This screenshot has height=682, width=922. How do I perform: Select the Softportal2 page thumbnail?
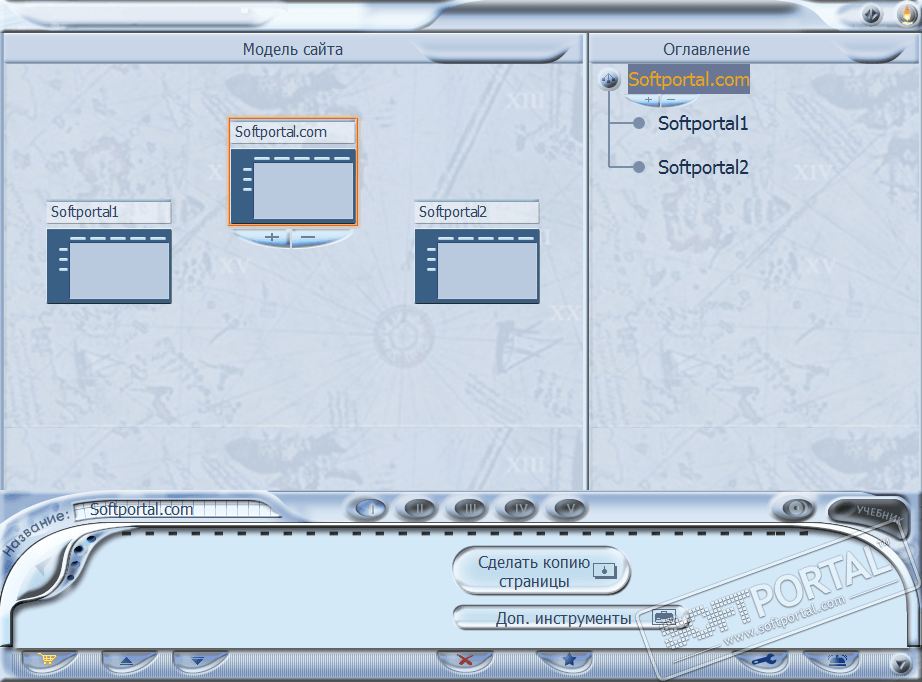coord(477,266)
